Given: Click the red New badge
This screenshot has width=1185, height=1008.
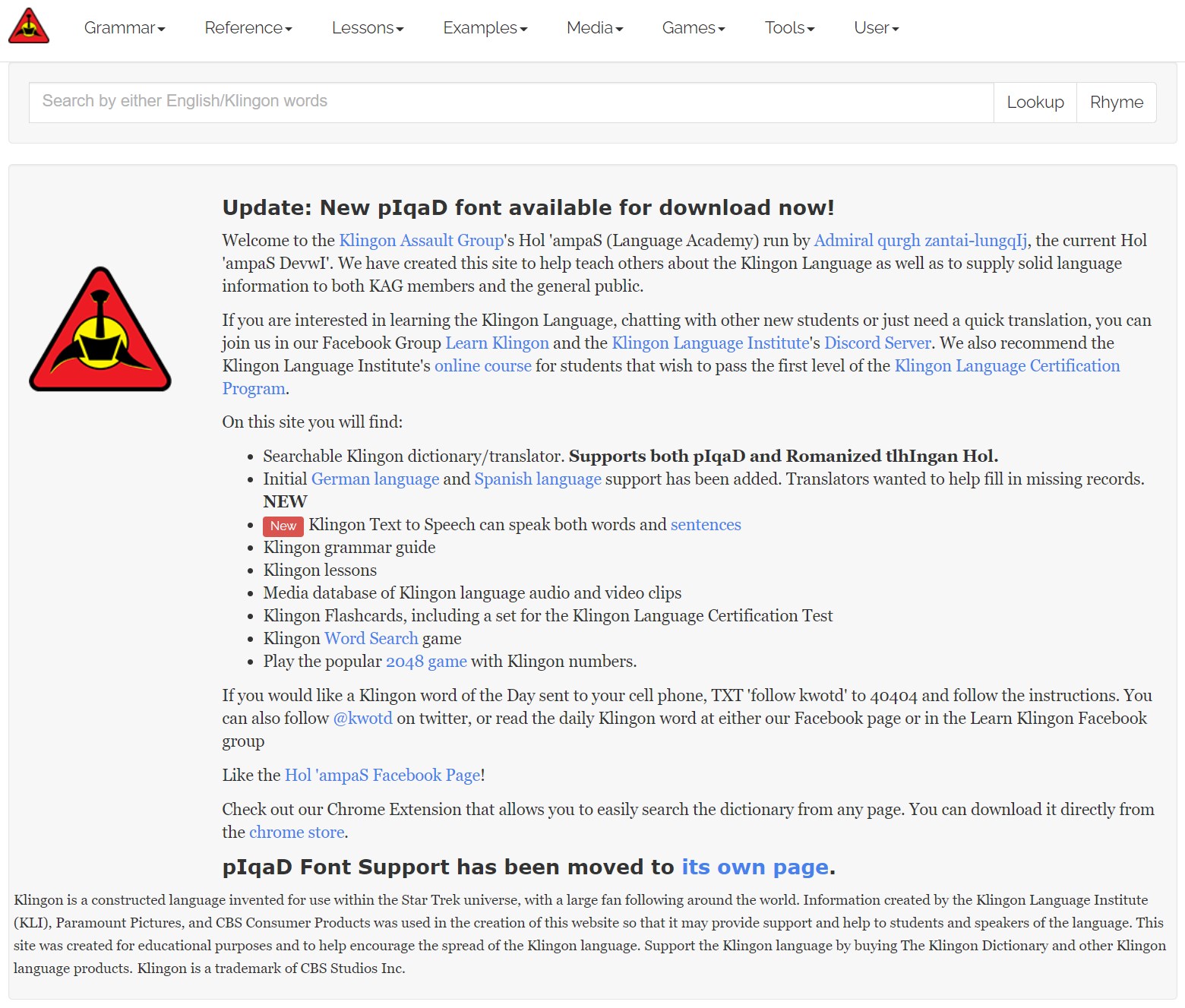Looking at the screenshot, I should [x=283, y=526].
